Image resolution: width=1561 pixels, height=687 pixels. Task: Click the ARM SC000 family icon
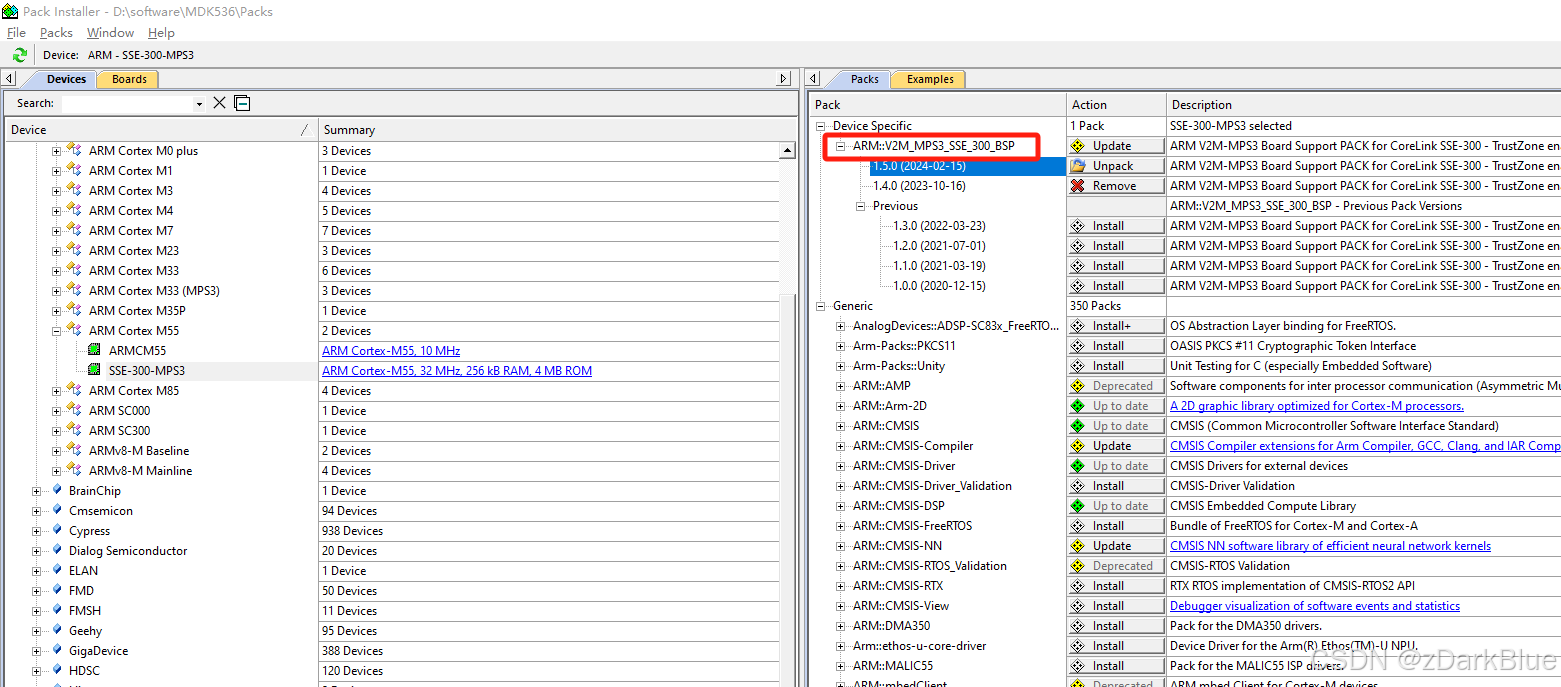coord(74,410)
